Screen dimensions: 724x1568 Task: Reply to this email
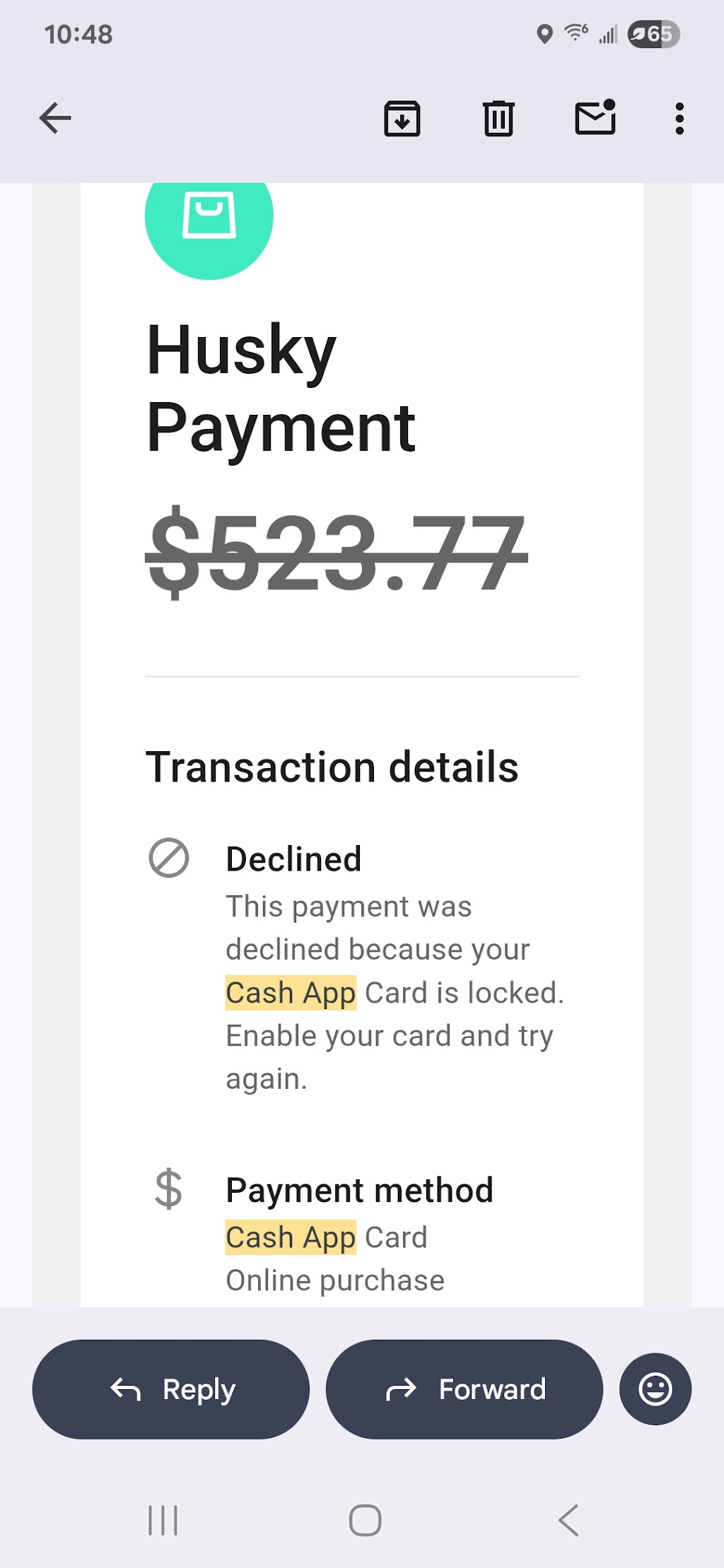(x=171, y=1389)
